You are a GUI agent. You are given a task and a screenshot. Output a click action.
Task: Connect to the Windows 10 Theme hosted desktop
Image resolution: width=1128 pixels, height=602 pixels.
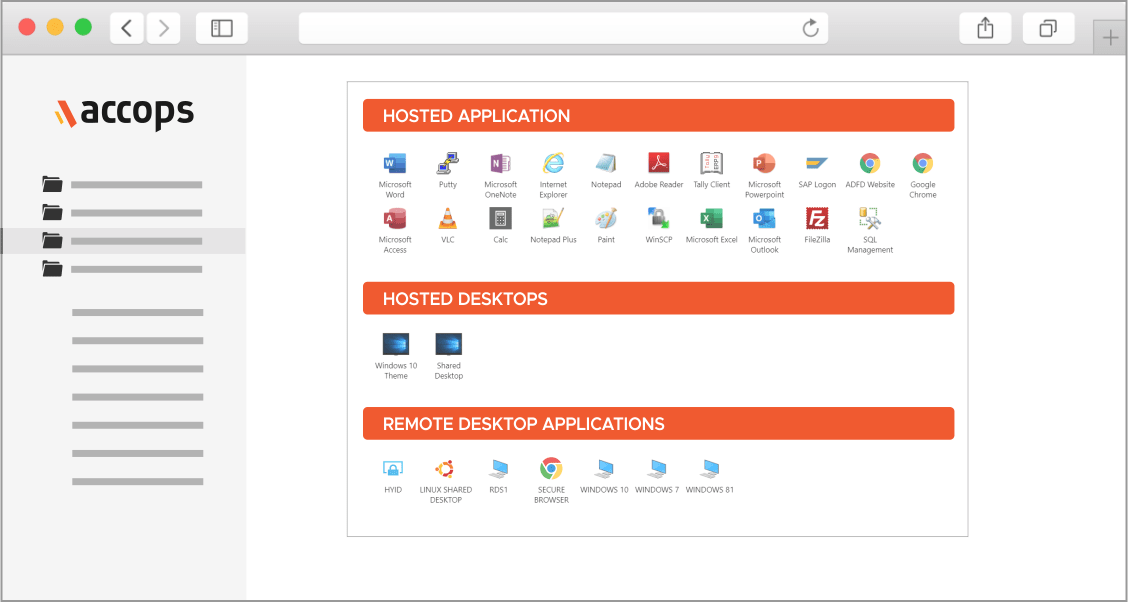pos(396,344)
